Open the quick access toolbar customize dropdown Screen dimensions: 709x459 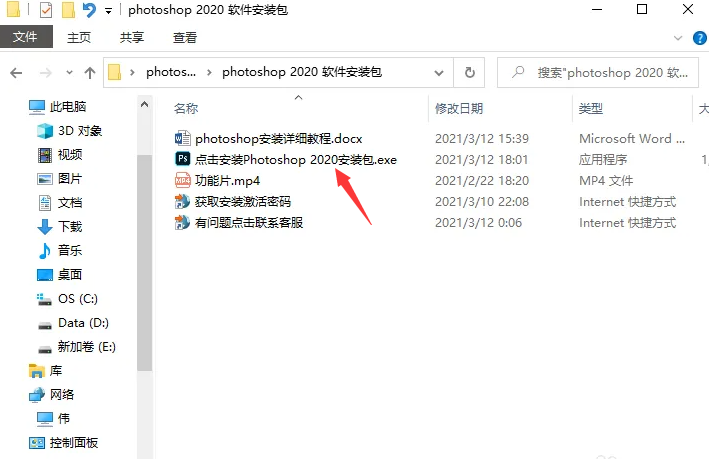pos(109,10)
